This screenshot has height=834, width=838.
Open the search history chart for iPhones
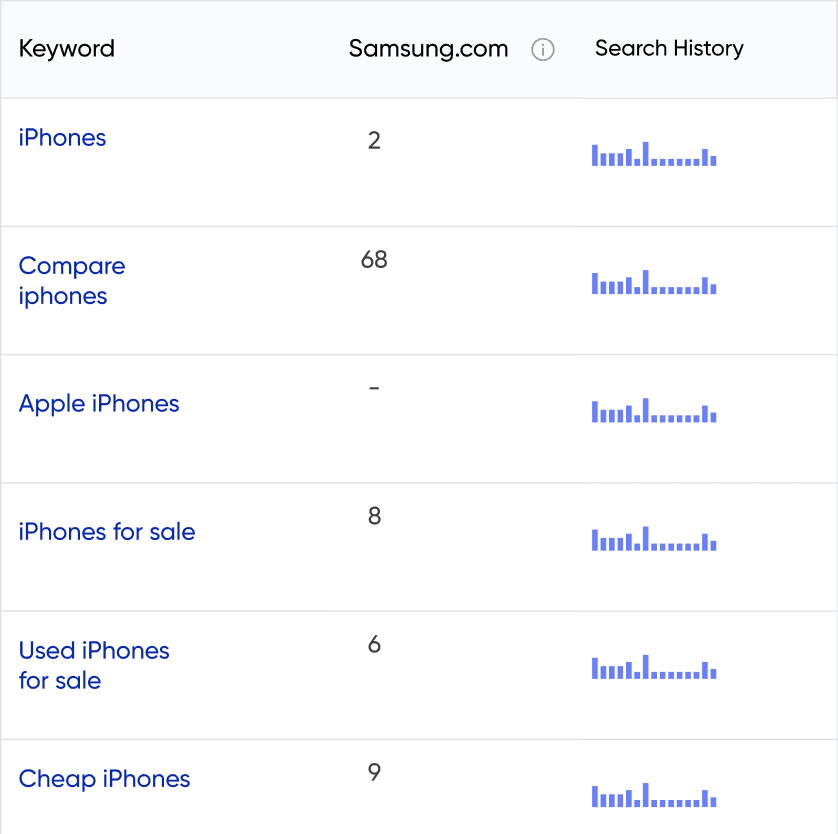click(x=654, y=156)
